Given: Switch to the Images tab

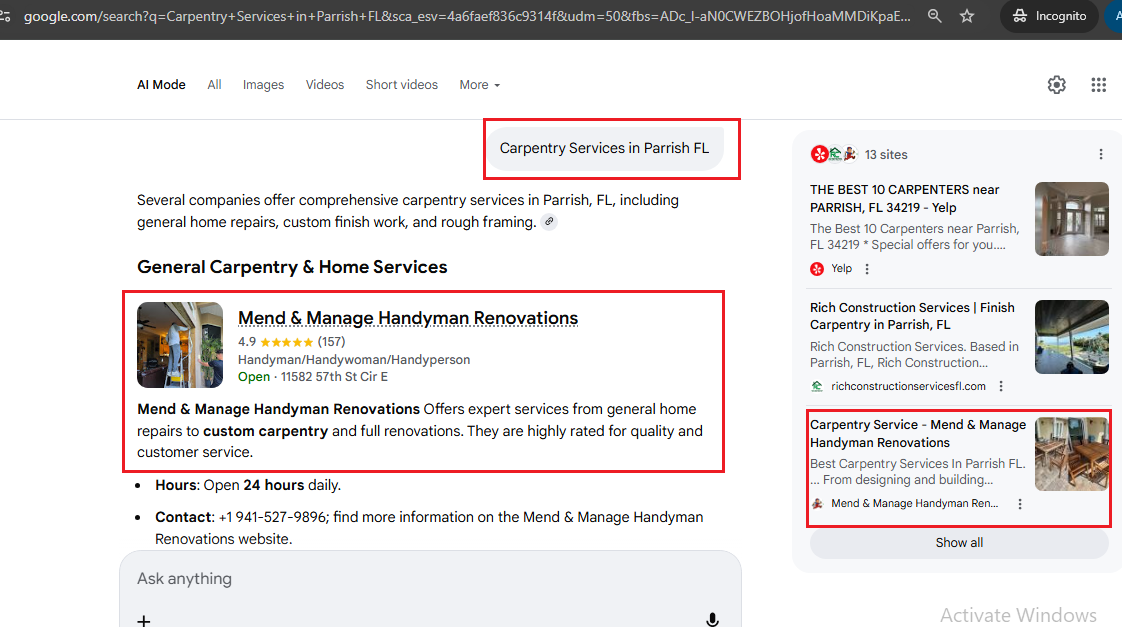Looking at the screenshot, I should pyautogui.click(x=263, y=85).
